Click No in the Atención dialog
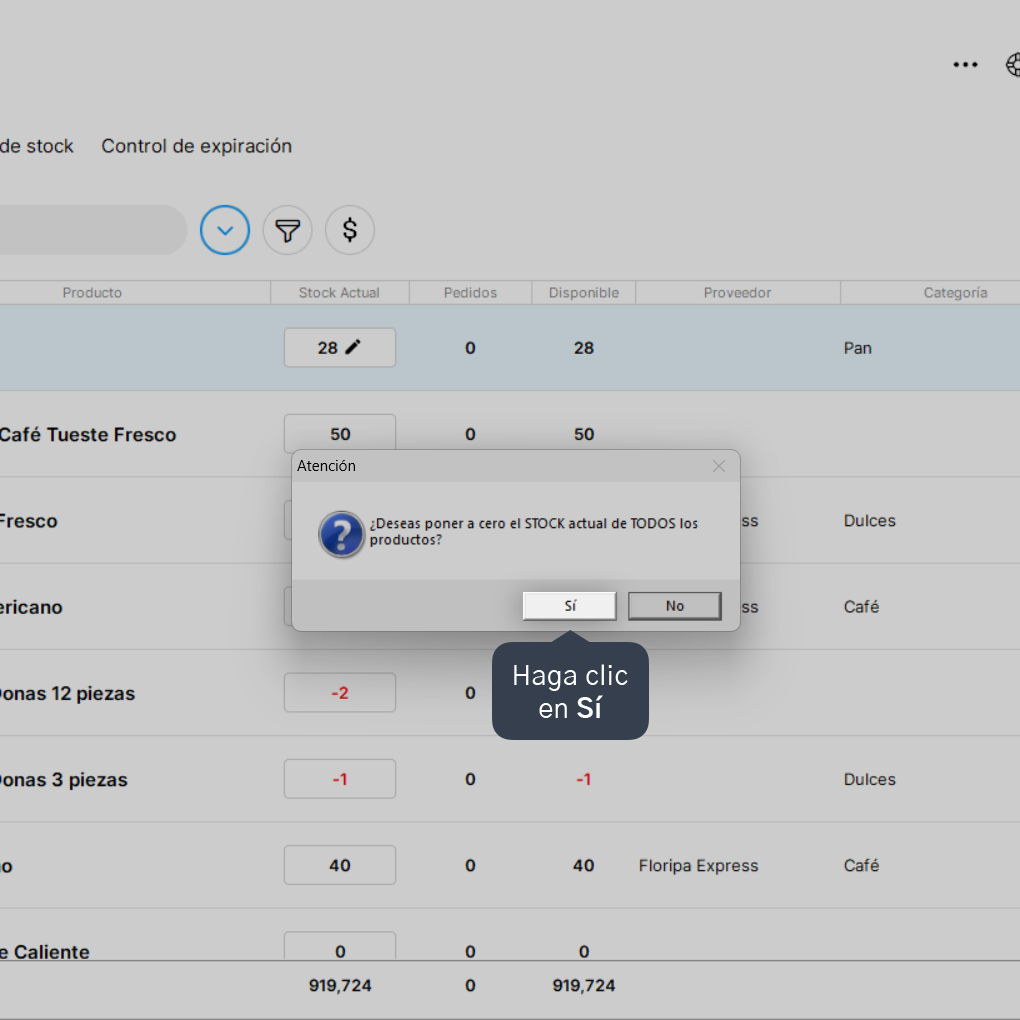The image size is (1020, 1020). [675, 606]
